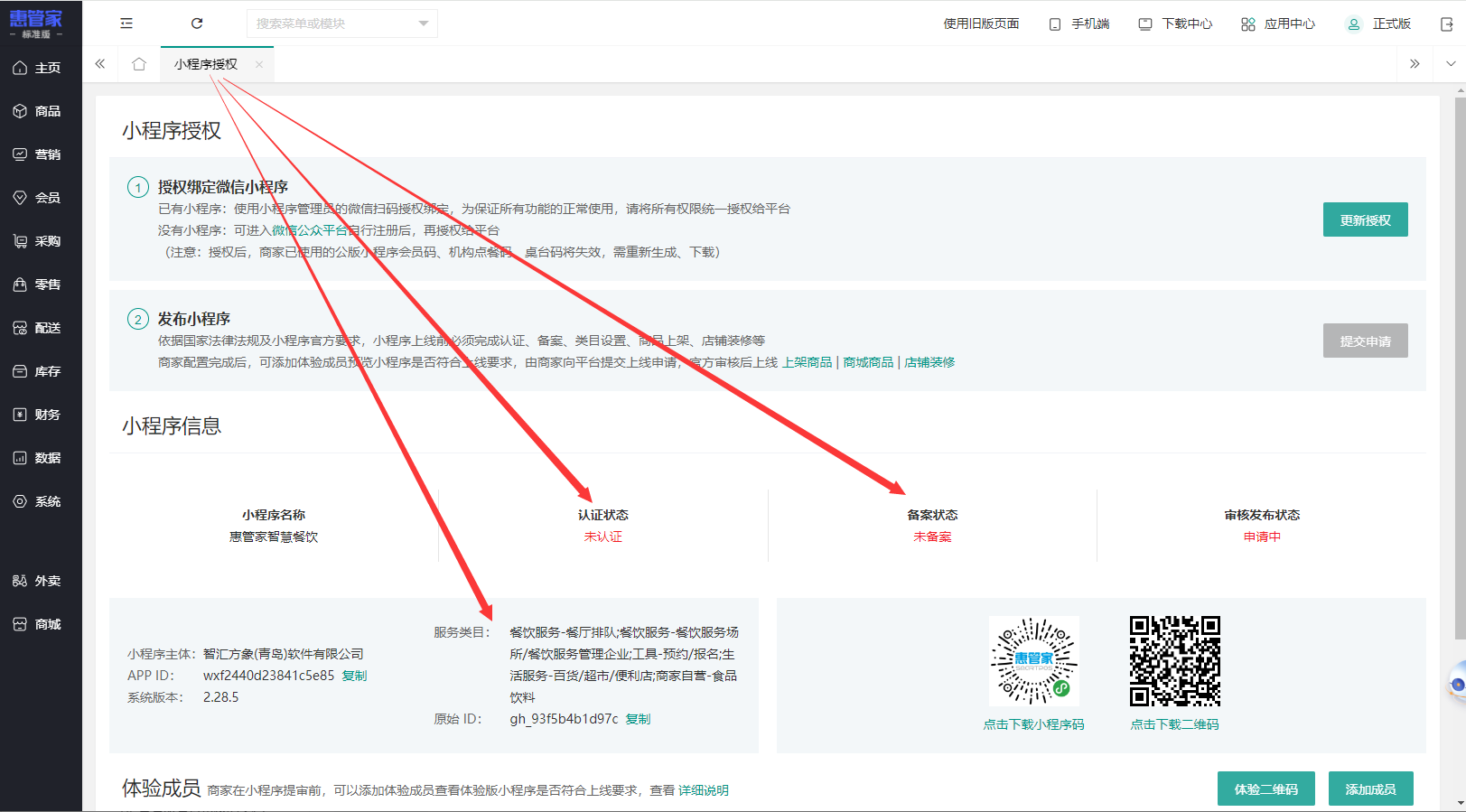
Task: Click the floating assistant icon on the right edge
Action: click(x=1456, y=682)
